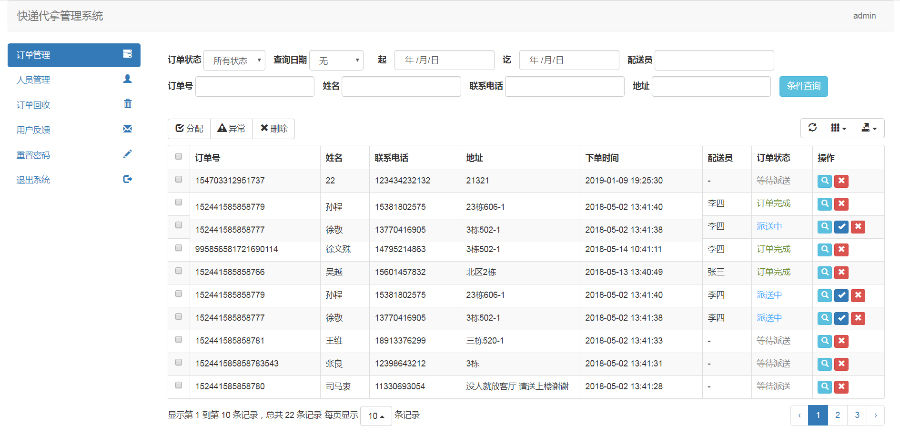
Task: Check the checkbox for order 152441585858760
Action: [x=179, y=384]
